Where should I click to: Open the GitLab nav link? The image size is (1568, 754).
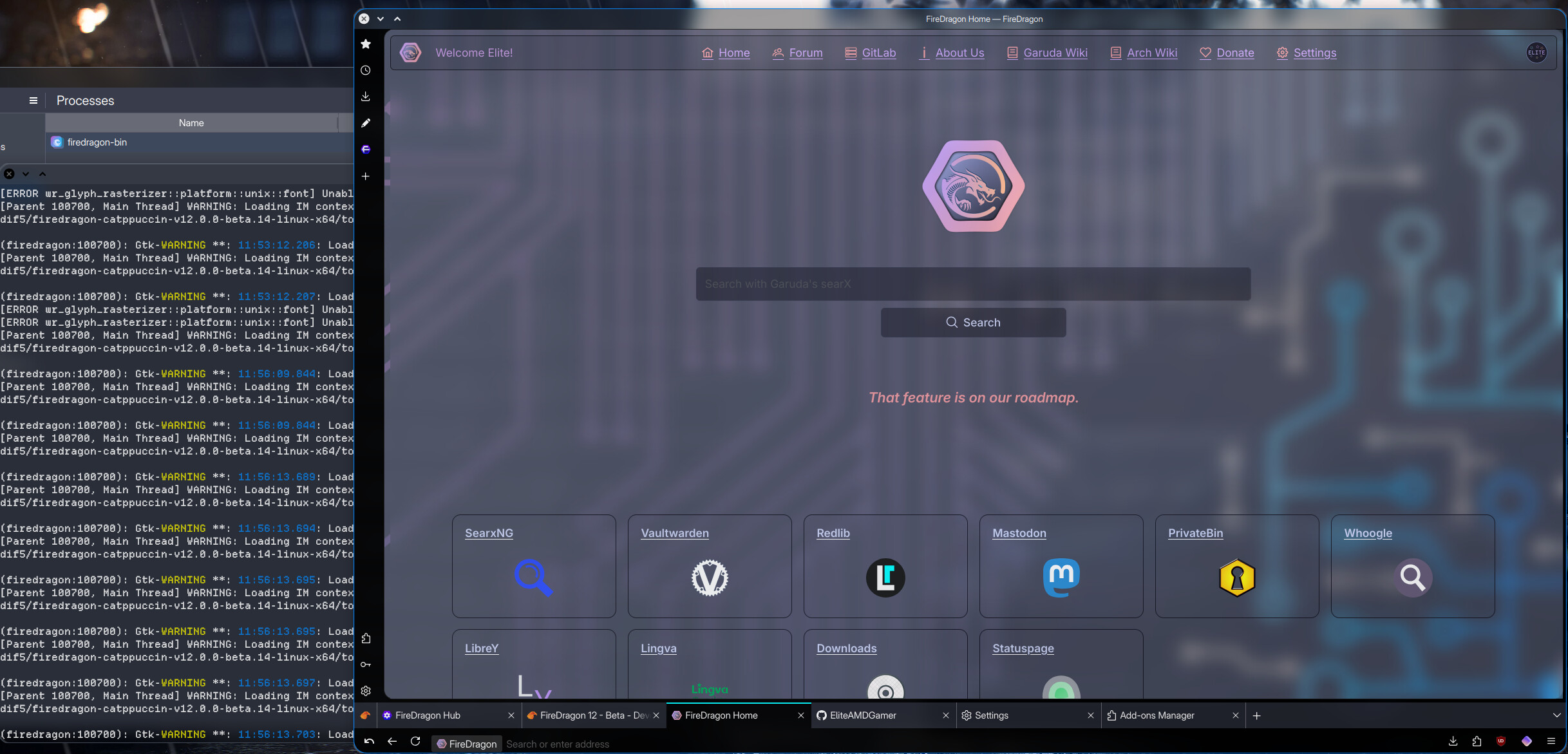point(870,53)
